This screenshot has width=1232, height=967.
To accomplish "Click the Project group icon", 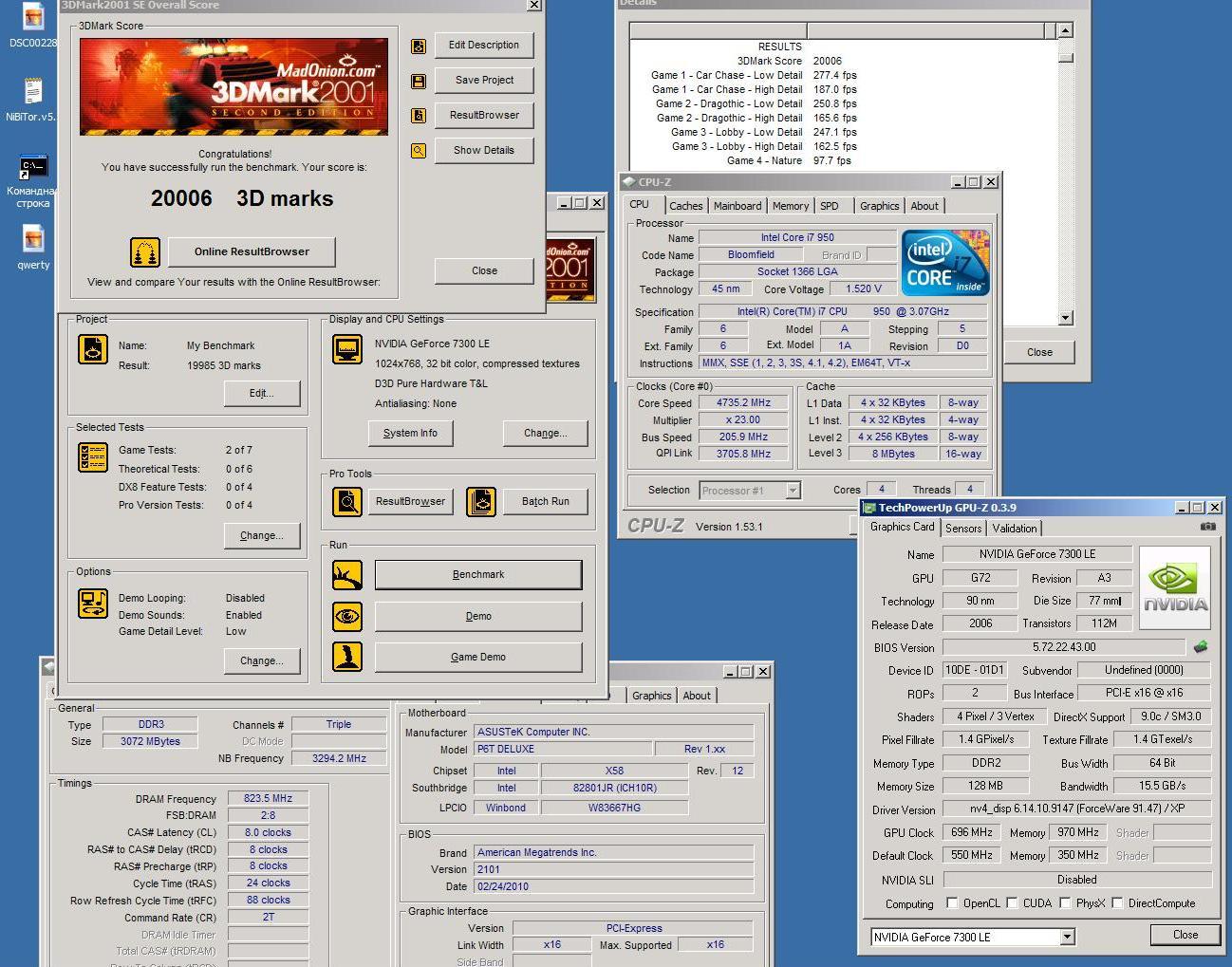I will pyautogui.click(x=93, y=349).
